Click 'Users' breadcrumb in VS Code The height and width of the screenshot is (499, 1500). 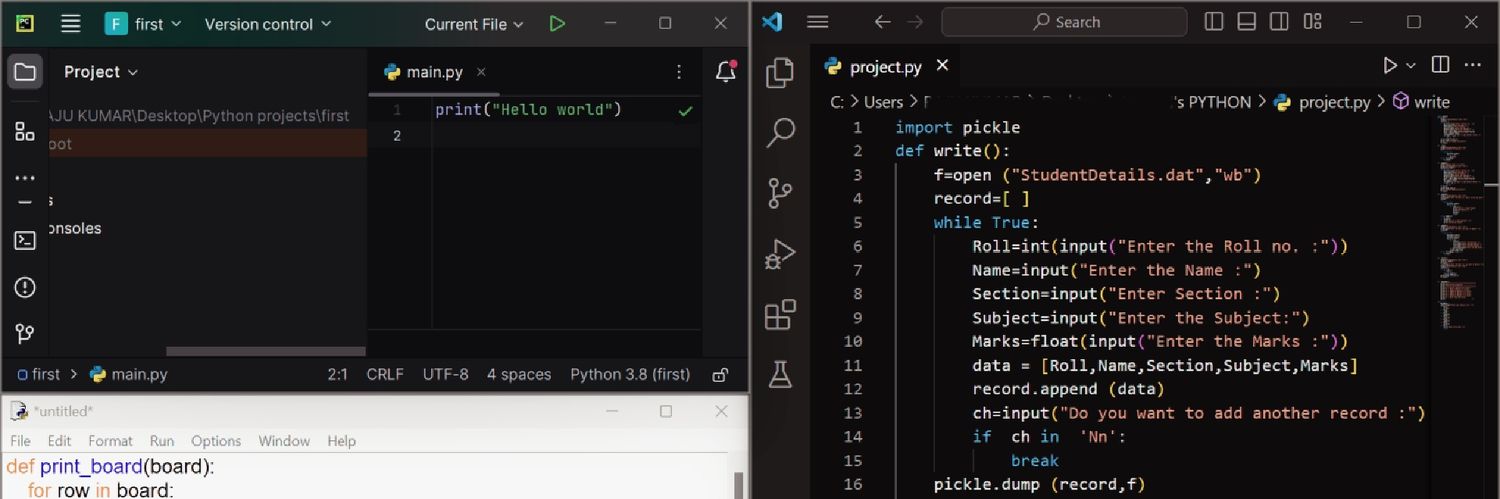click(883, 102)
